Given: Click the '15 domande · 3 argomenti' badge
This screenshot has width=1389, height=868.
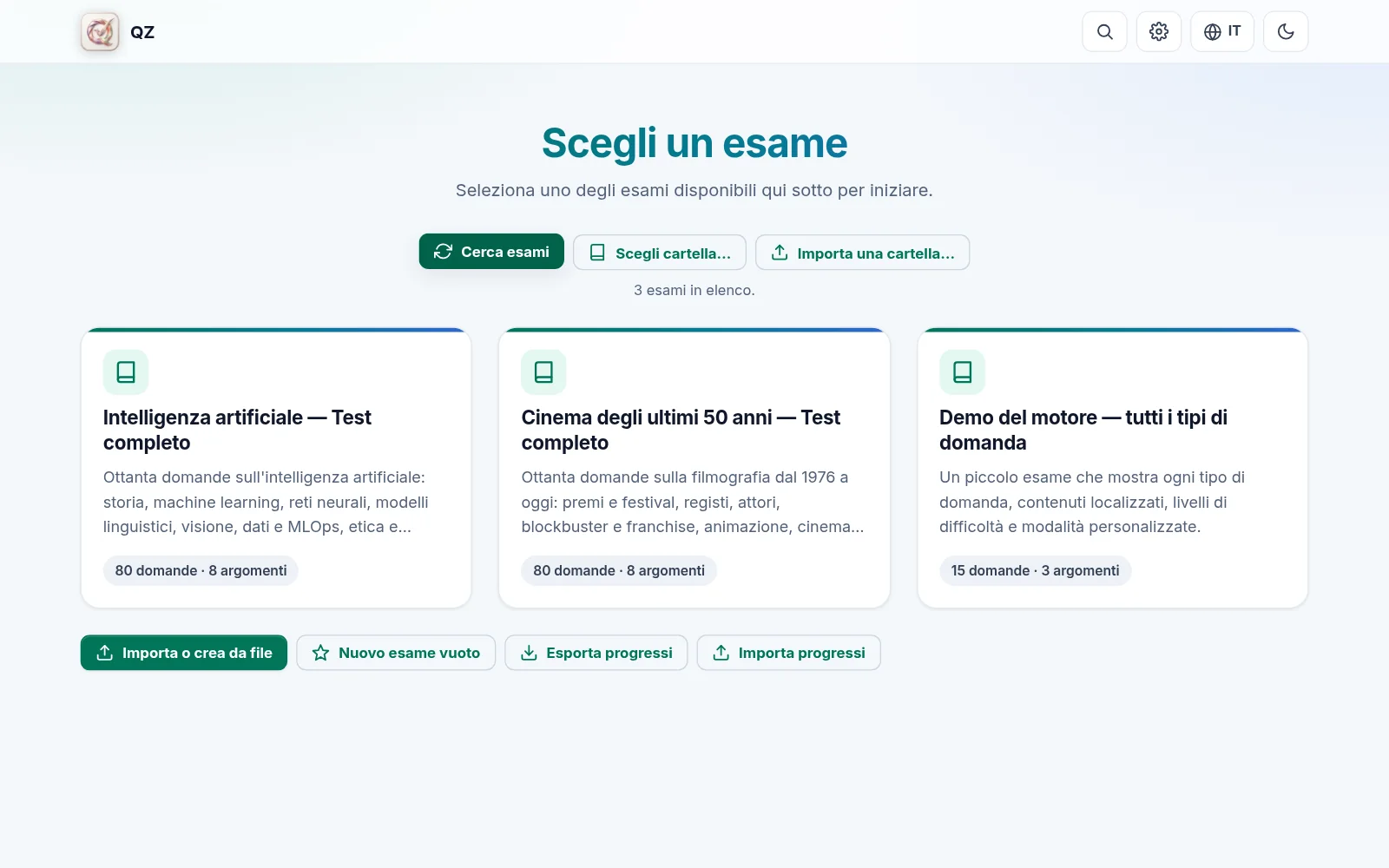Looking at the screenshot, I should [1035, 570].
